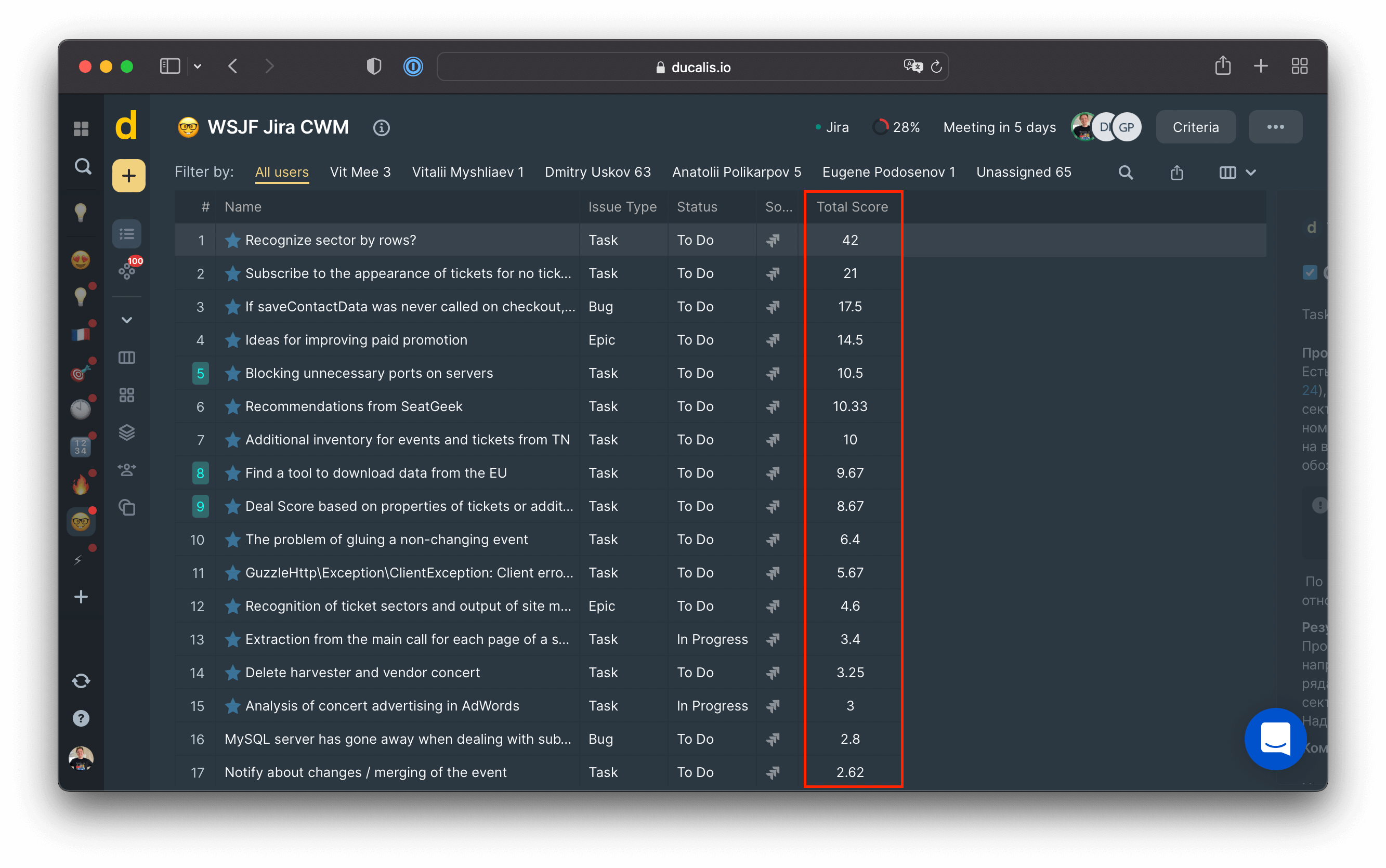Filter by Unassigned 65
The image size is (1386, 868).
(x=1024, y=172)
